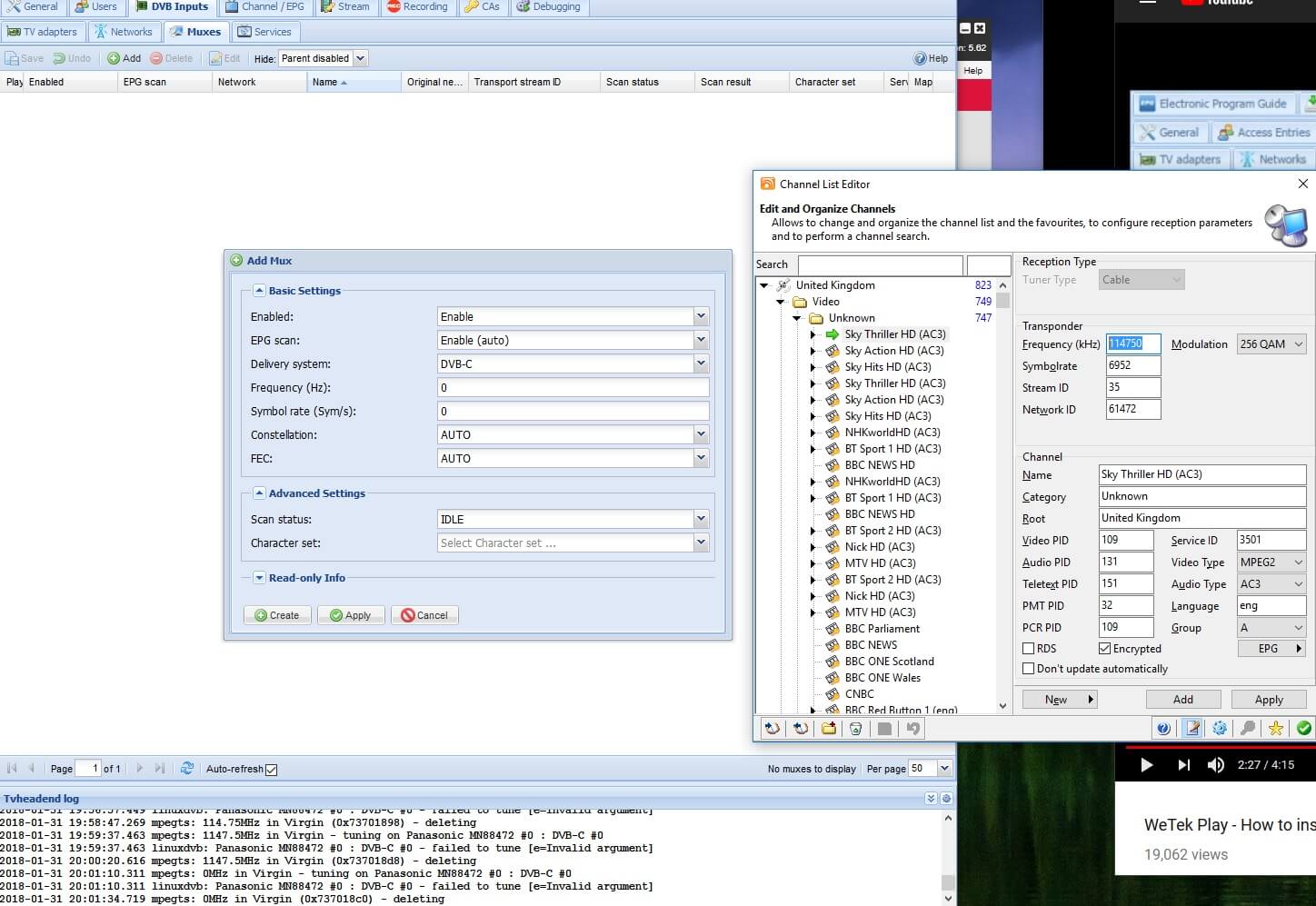Click the blue help question mark icon
The height and width of the screenshot is (906, 1316).
coord(1163,728)
